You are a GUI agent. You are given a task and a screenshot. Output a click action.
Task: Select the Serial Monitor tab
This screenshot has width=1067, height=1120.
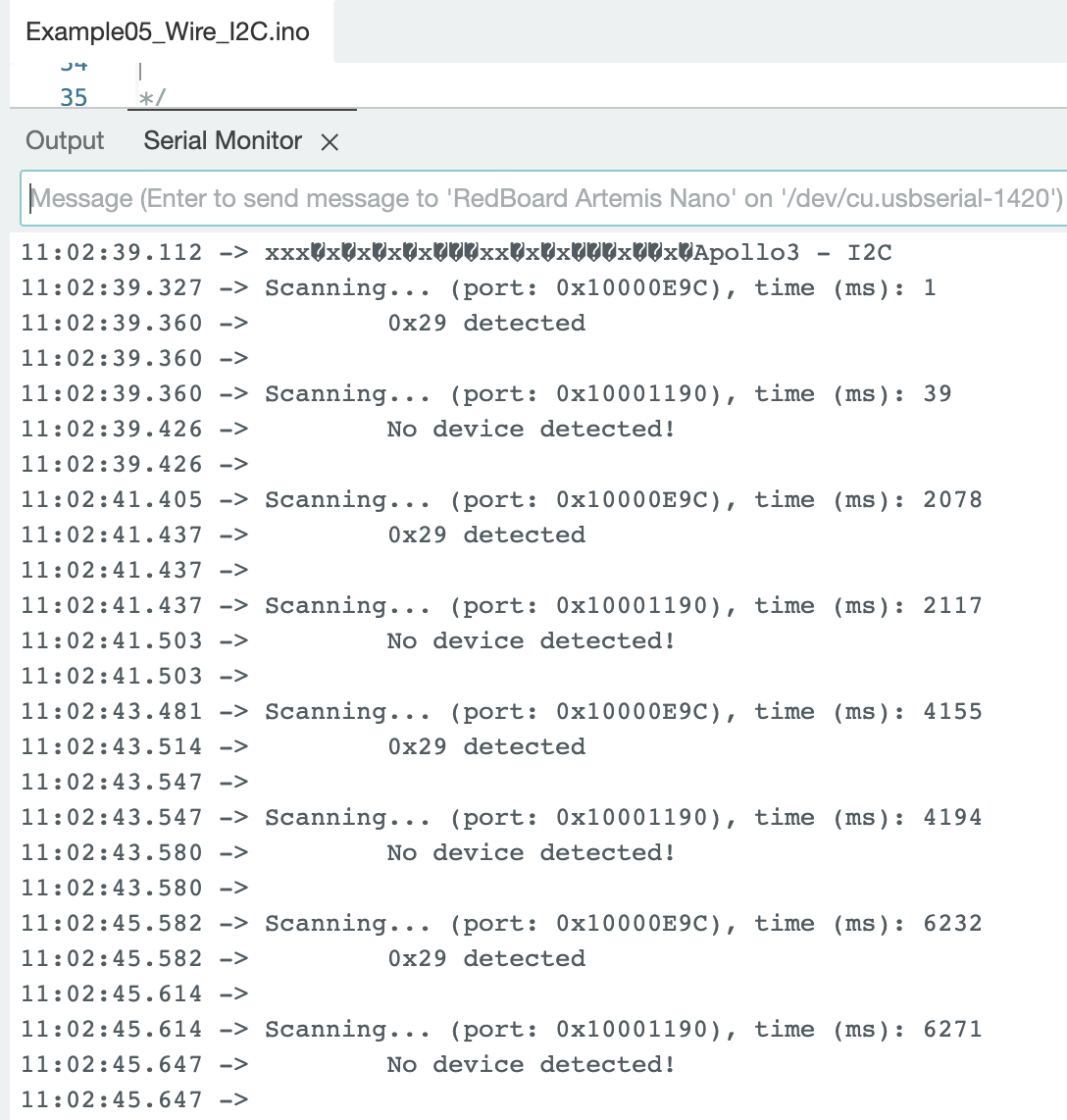click(223, 141)
